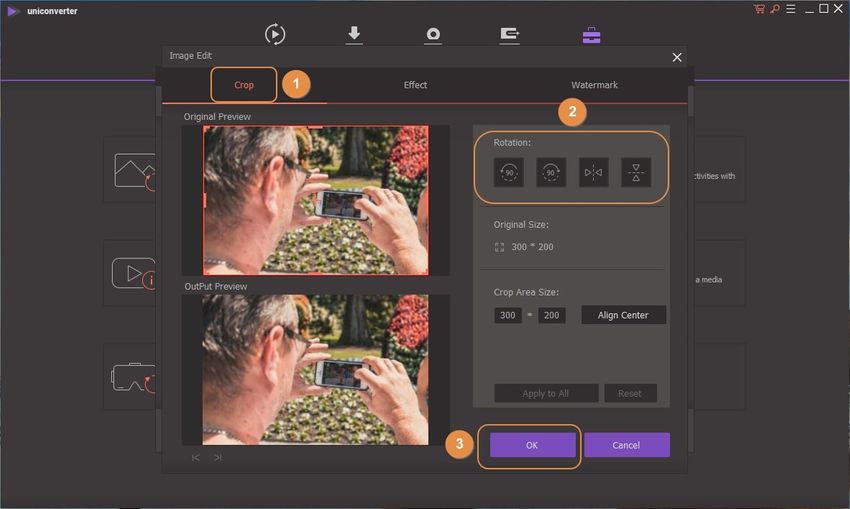
Task: Open the Record section in top toolbar
Action: pyautogui.click(x=433, y=34)
